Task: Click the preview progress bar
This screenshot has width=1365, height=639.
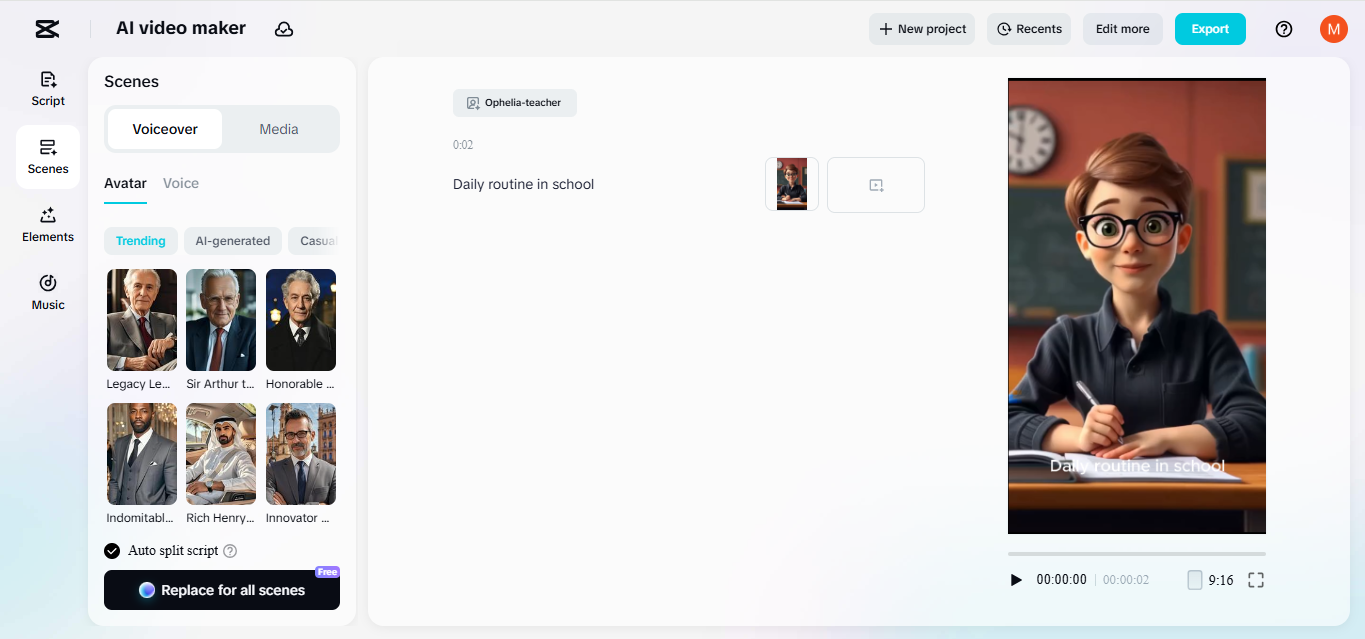Action: tap(1137, 552)
